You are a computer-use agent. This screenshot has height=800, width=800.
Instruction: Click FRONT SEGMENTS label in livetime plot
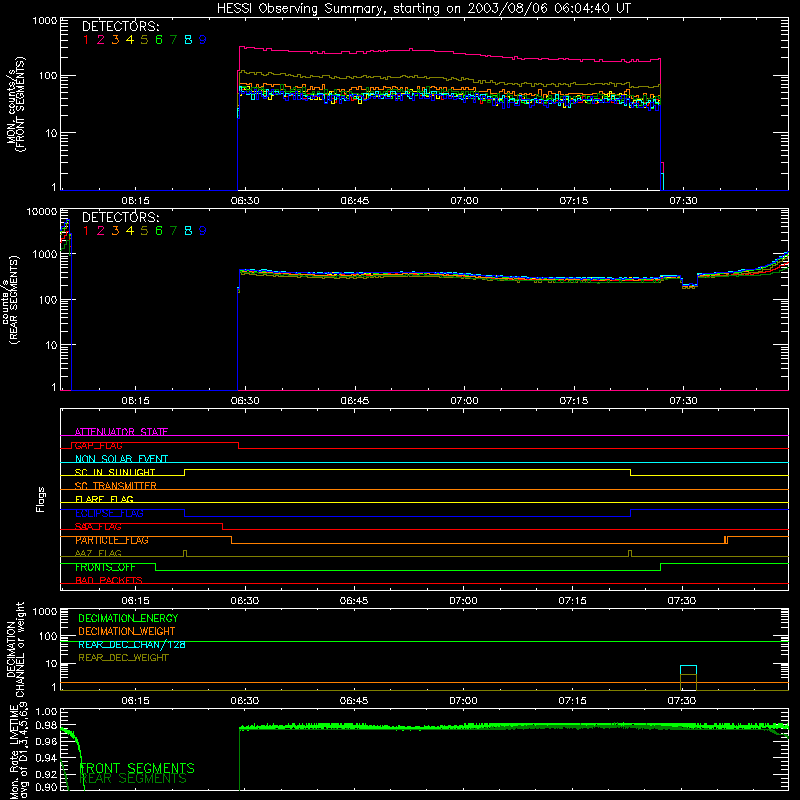137,768
